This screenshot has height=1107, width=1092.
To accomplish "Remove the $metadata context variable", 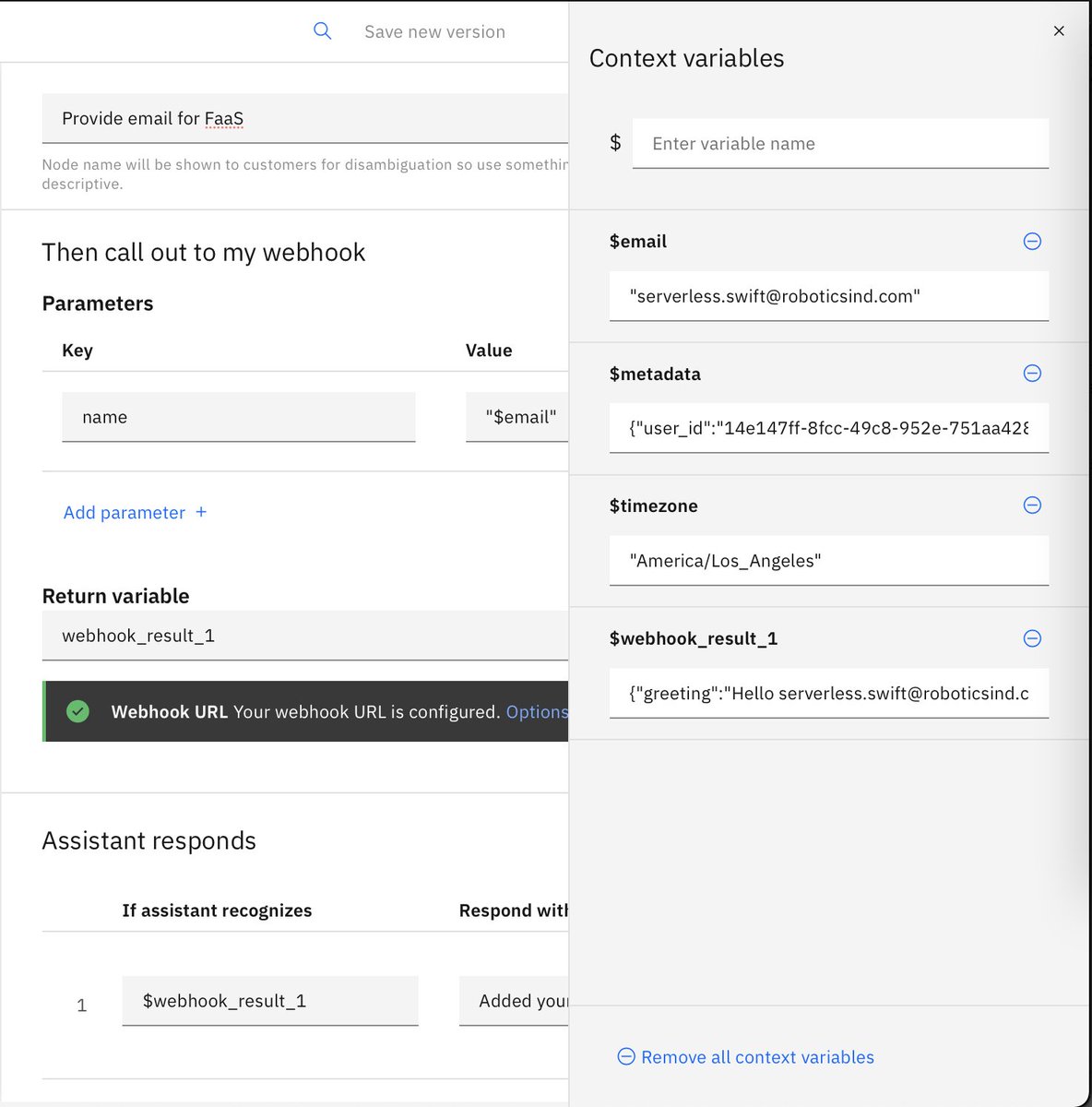I will pyautogui.click(x=1032, y=374).
